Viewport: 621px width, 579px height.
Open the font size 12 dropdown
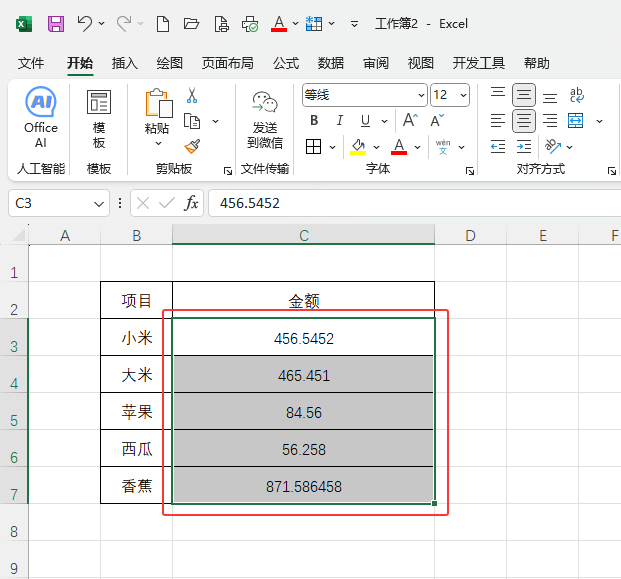[463, 95]
